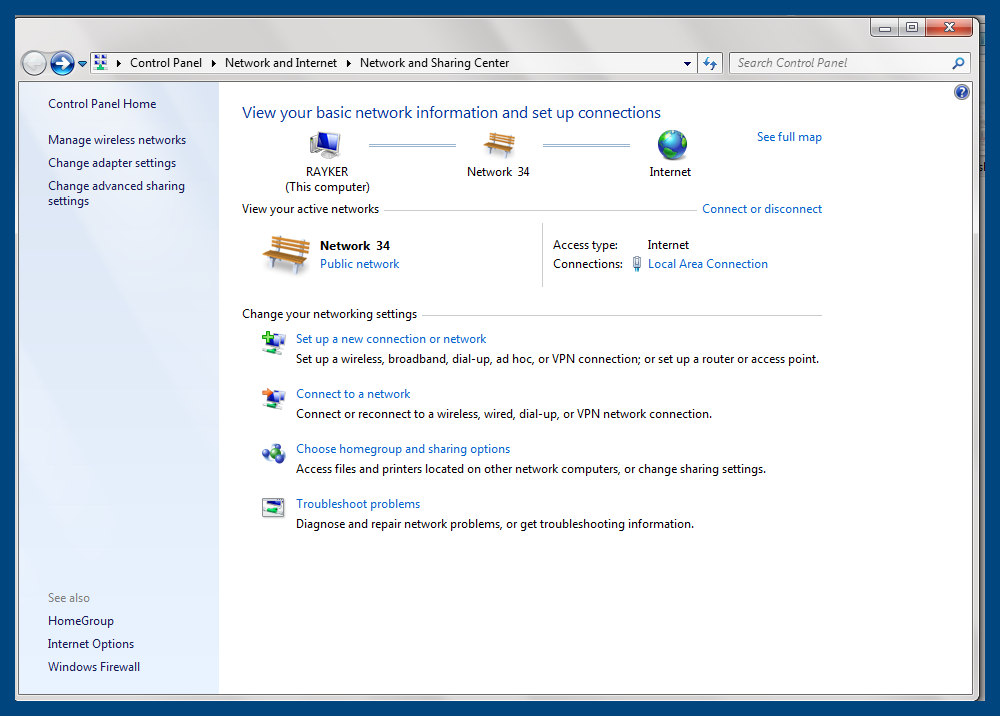Open Help via the question mark icon
Screen dimensions: 1000x716
(x=961, y=91)
